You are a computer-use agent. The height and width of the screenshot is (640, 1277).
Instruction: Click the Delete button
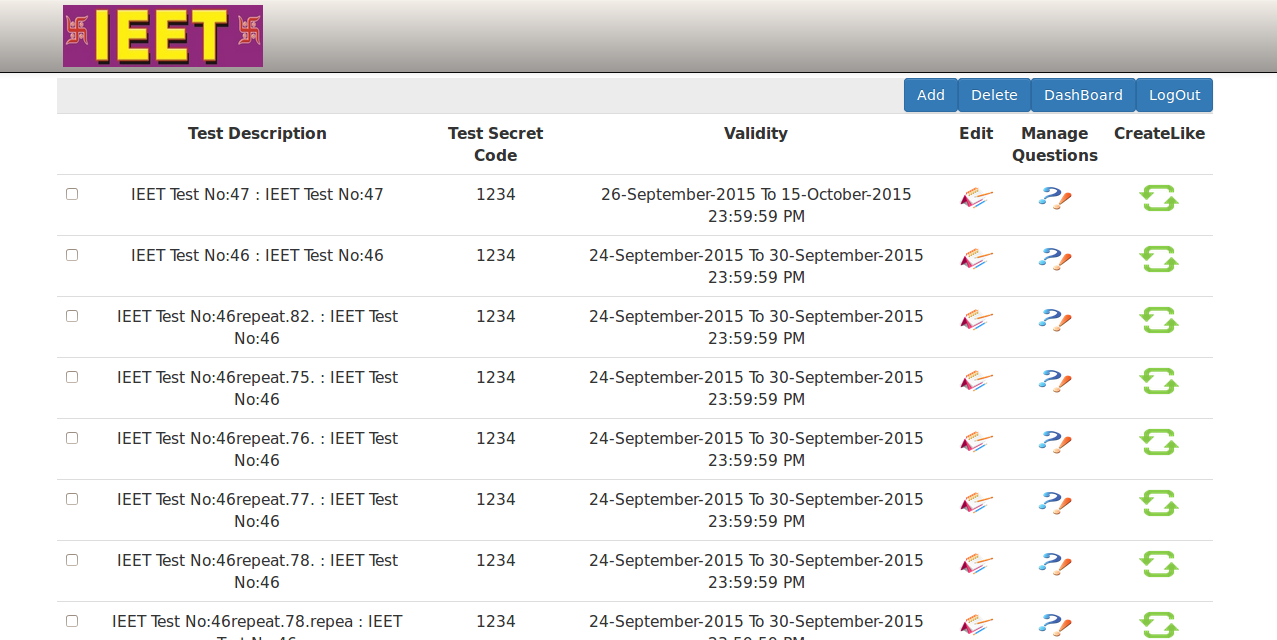(x=994, y=95)
